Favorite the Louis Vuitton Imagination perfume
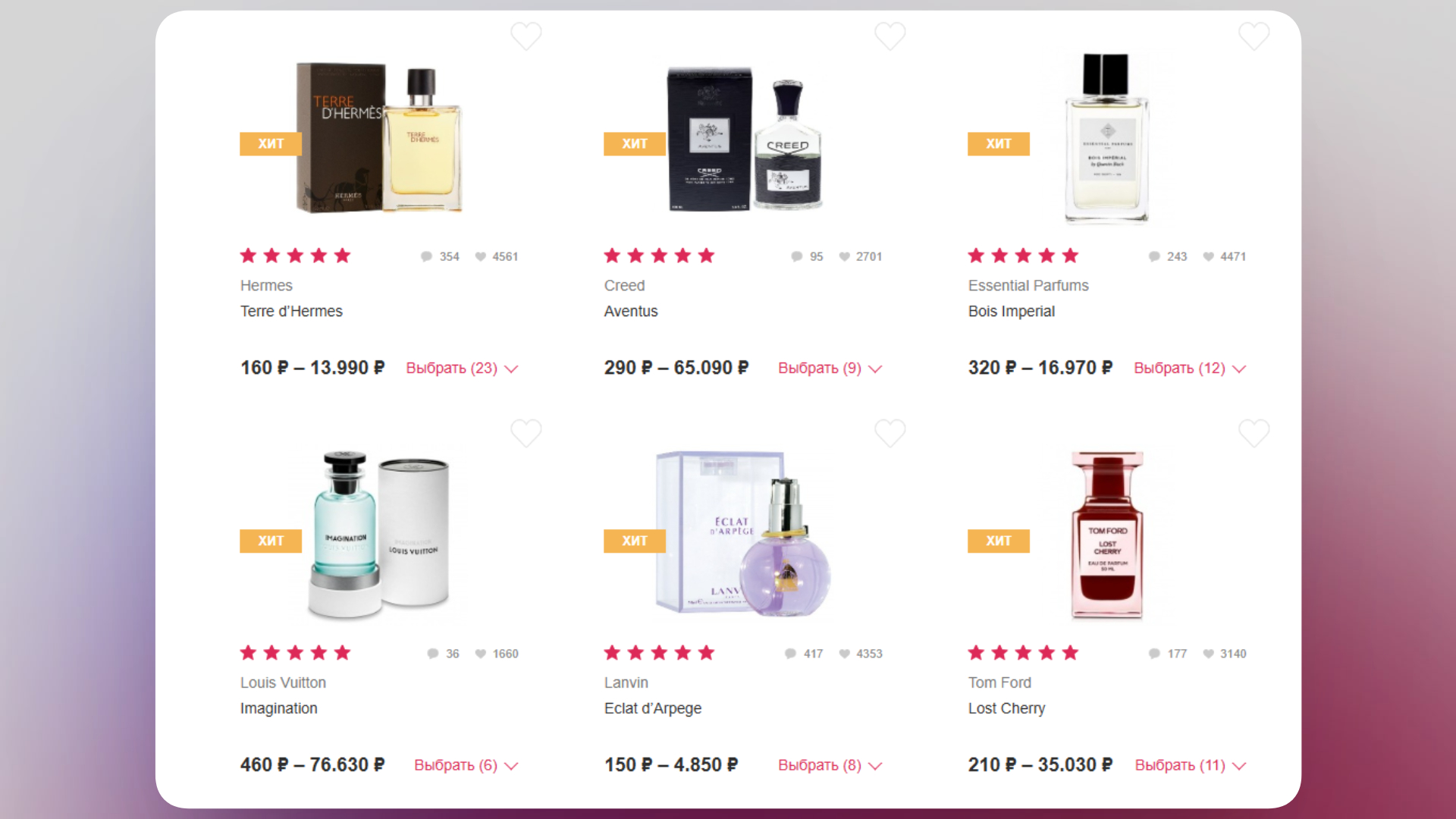The width and height of the screenshot is (1456, 819). [526, 433]
